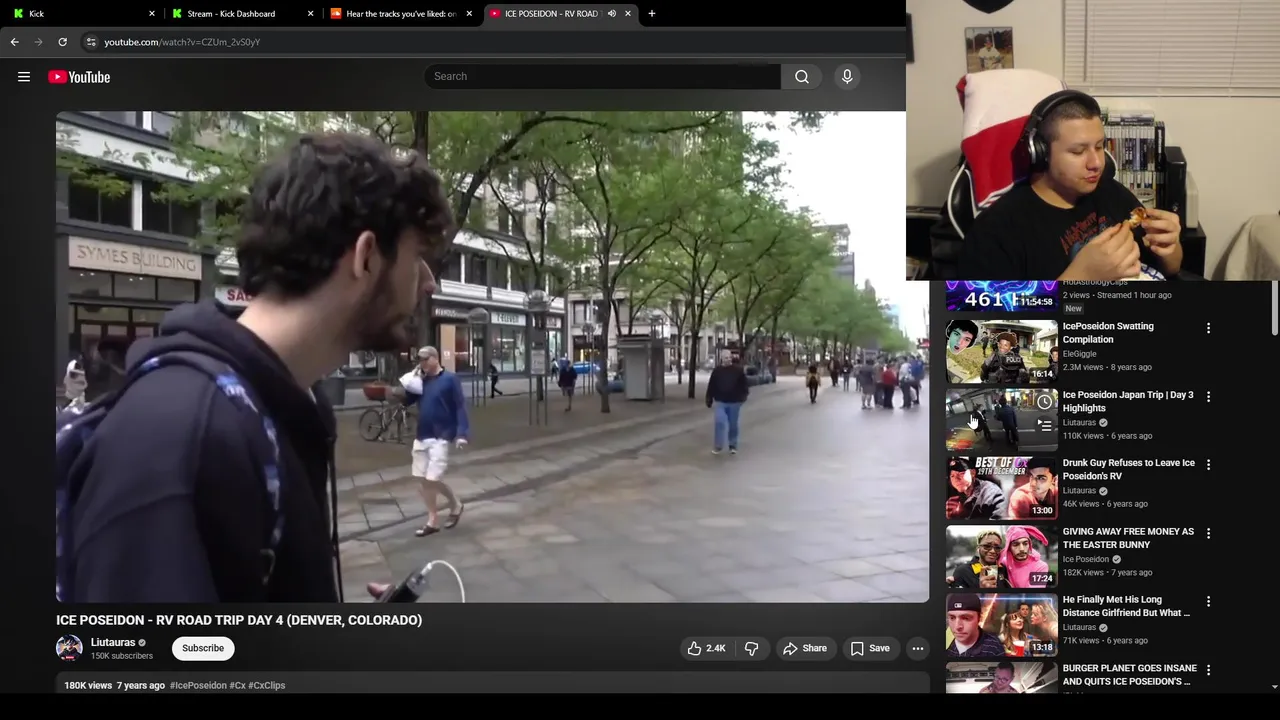The width and height of the screenshot is (1280, 720).
Task: Click the 180K views 7 years ago text
Action: pos(114,686)
